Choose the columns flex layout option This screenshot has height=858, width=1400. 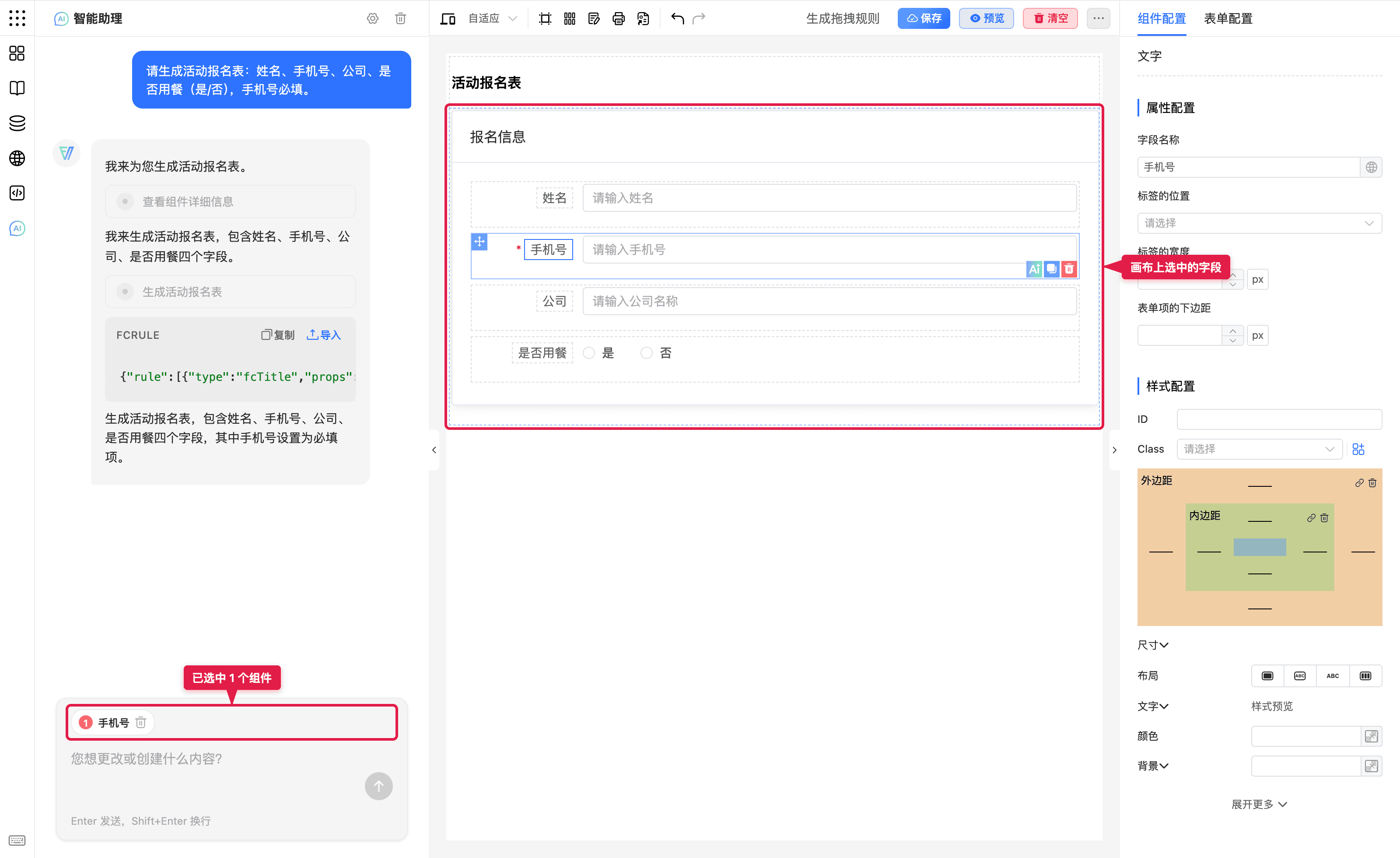pos(1365,675)
